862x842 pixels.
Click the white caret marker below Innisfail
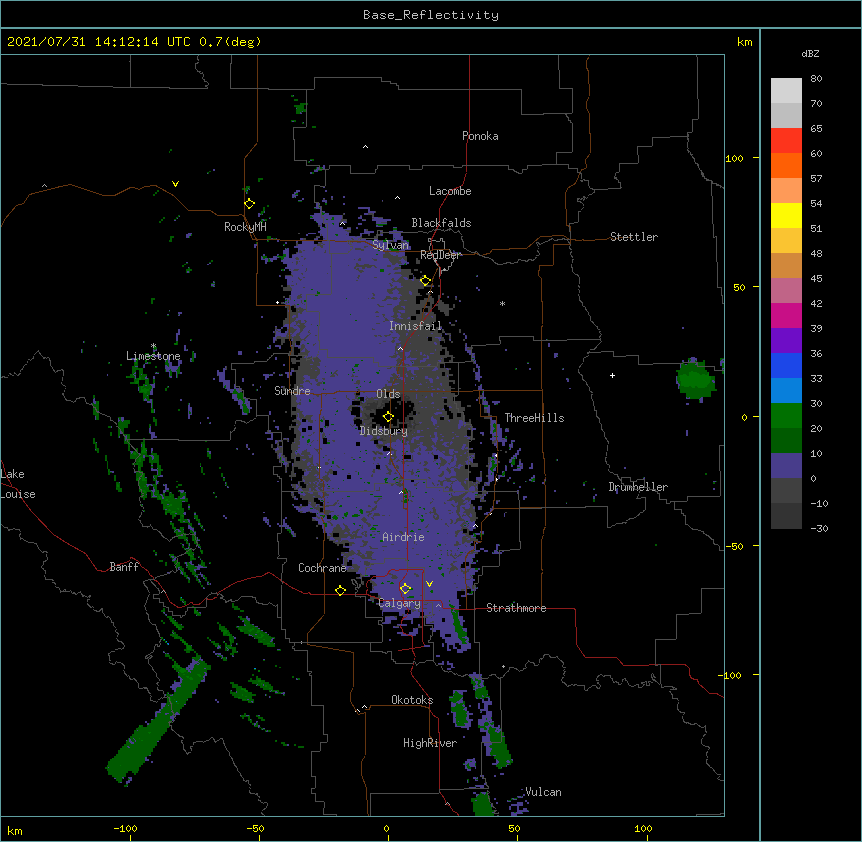pyautogui.click(x=400, y=348)
